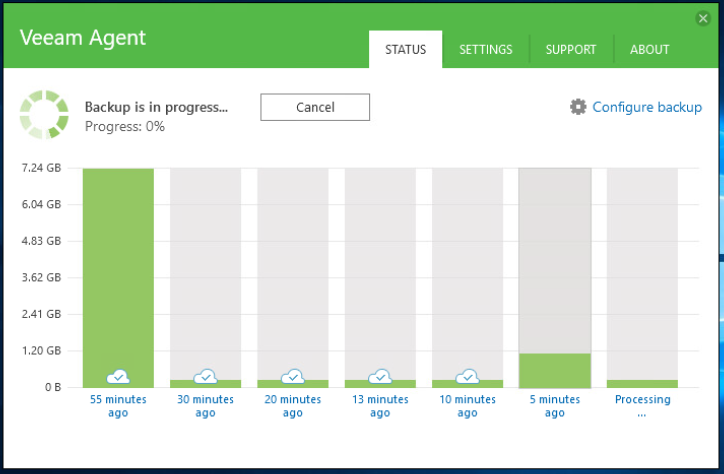Select the Status tab
This screenshot has width=724, height=474.
[405, 49]
